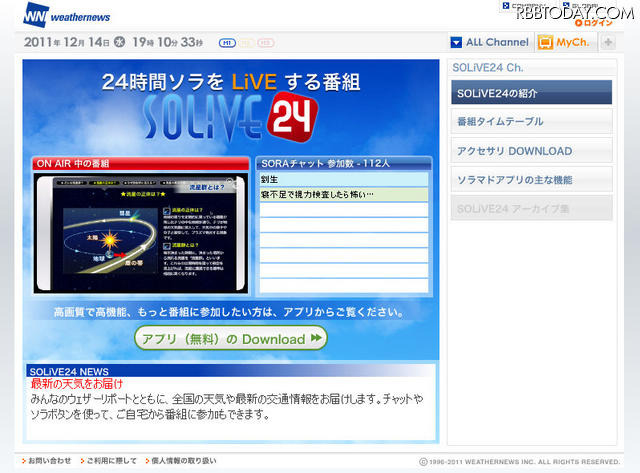
Task: Click the SOLiVE 24 banner logo
Action: [x=230, y=118]
